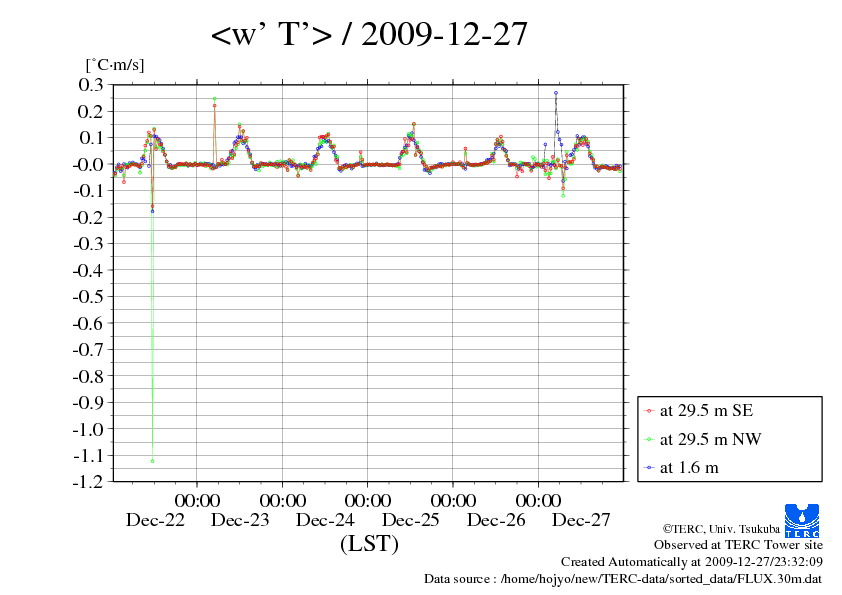842x595 pixels.
Task: Click the green 29.5 m NW legend marker
Action: [649, 440]
